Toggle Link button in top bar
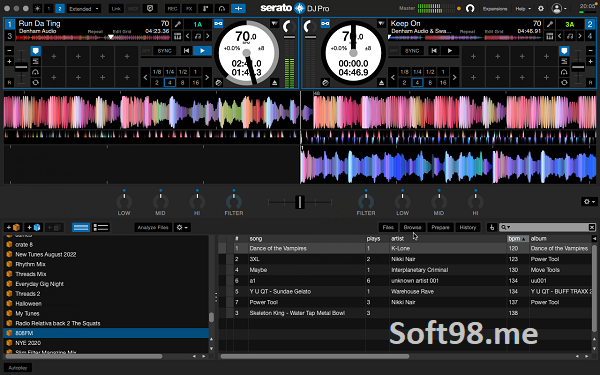This screenshot has height=375, width=600. (116, 8)
